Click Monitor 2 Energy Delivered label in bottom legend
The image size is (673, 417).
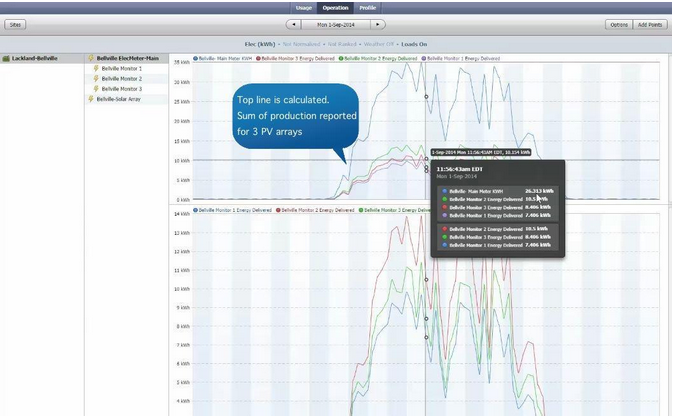point(318,210)
